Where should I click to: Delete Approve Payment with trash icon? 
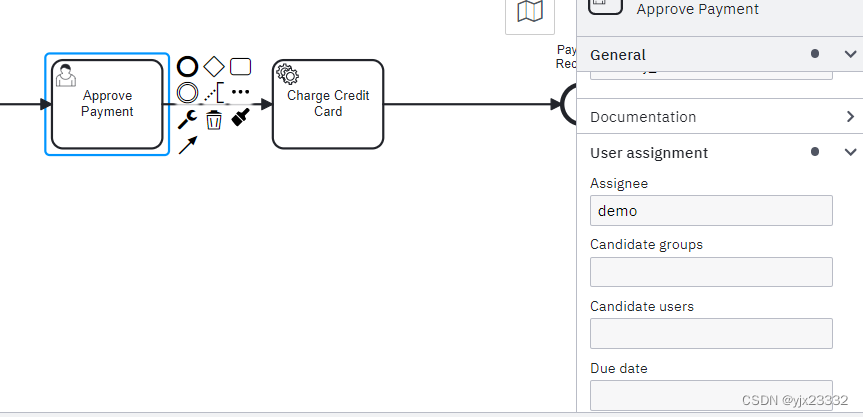(x=214, y=121)
